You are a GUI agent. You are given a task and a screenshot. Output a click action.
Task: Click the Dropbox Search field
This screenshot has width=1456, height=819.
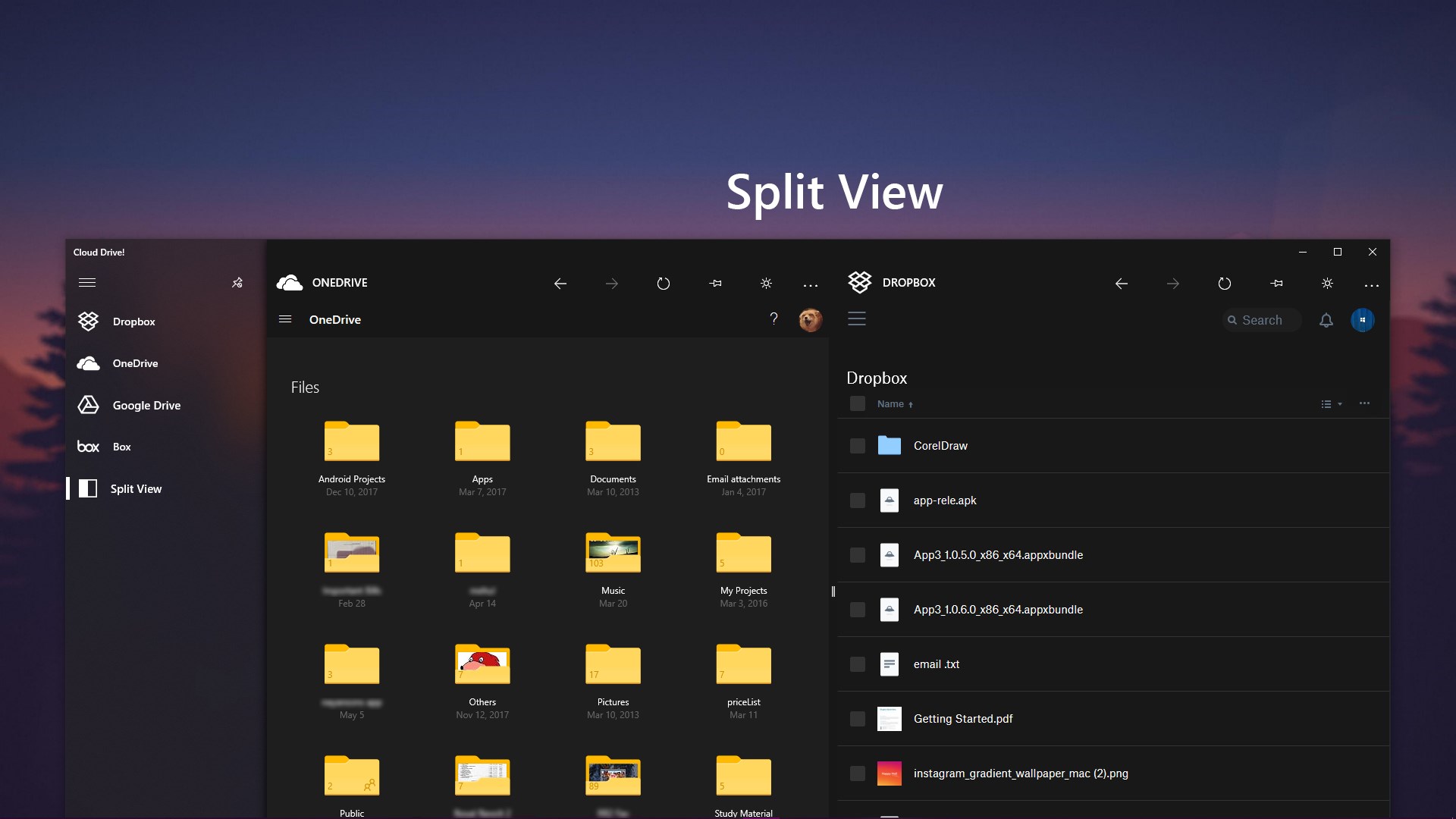(1262, 320)
